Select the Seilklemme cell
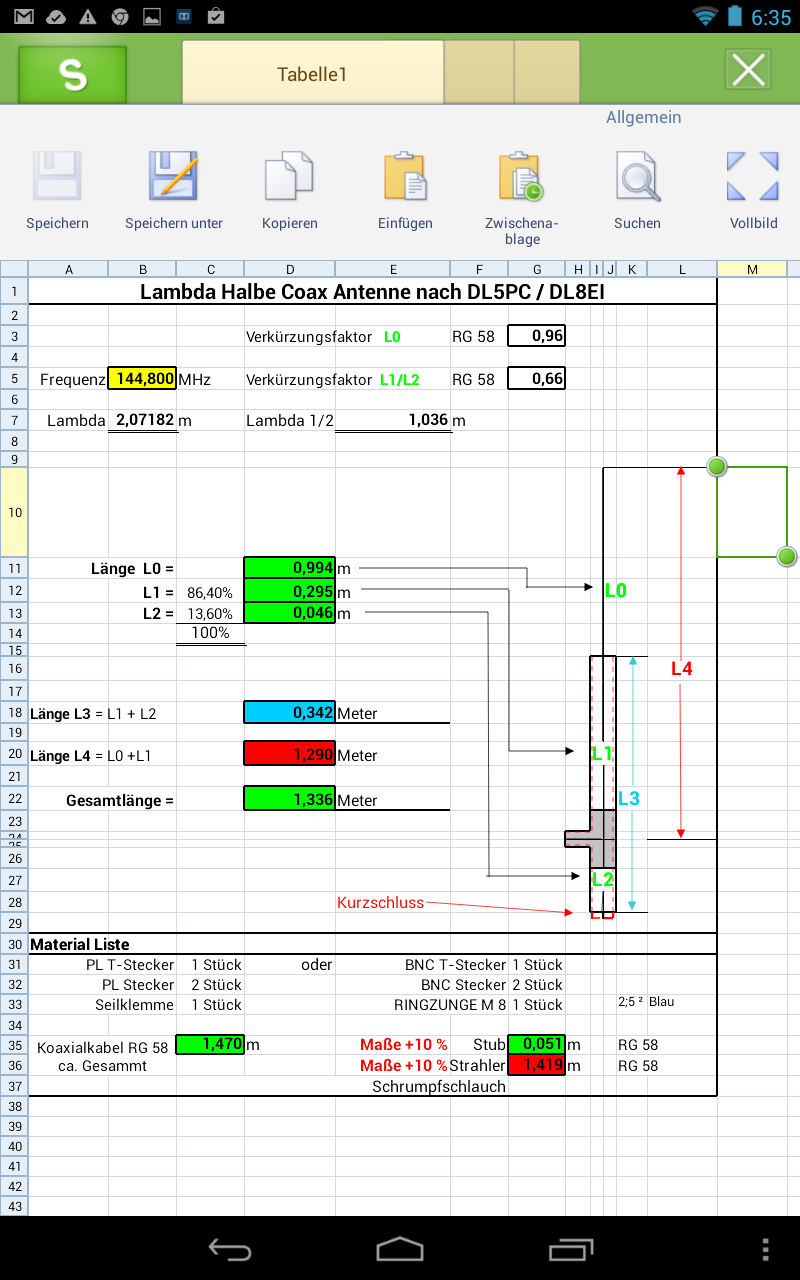 (x=135, y=1004)
